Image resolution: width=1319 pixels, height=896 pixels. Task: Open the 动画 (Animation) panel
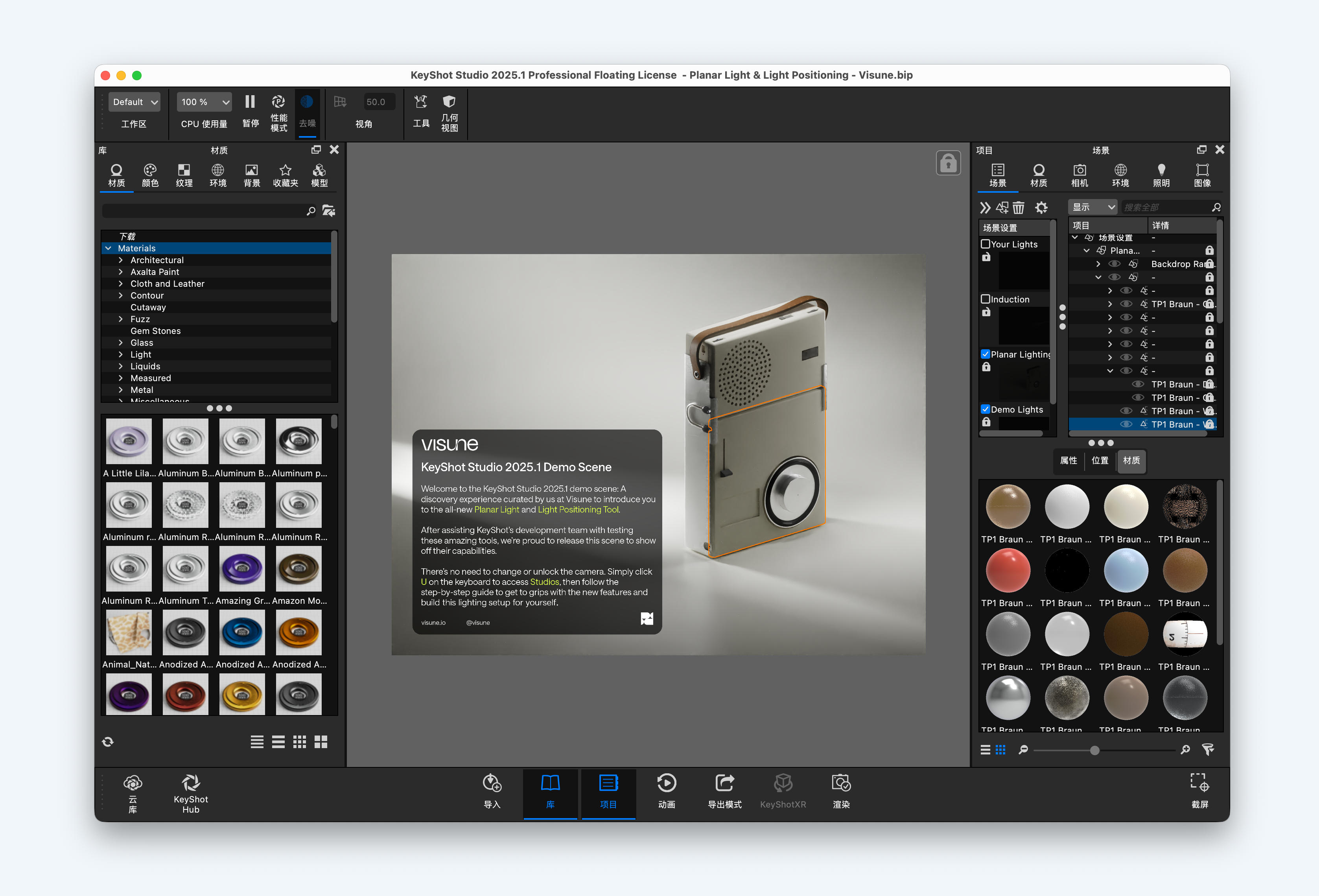(x=666, y=791)
